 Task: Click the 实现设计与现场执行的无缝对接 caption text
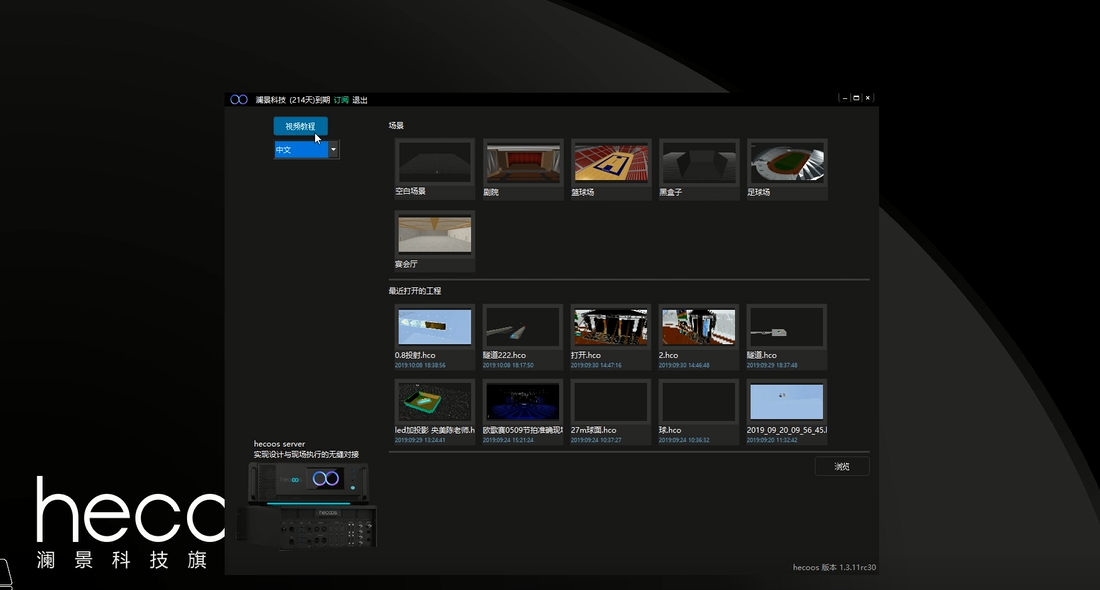coord(306,455)
